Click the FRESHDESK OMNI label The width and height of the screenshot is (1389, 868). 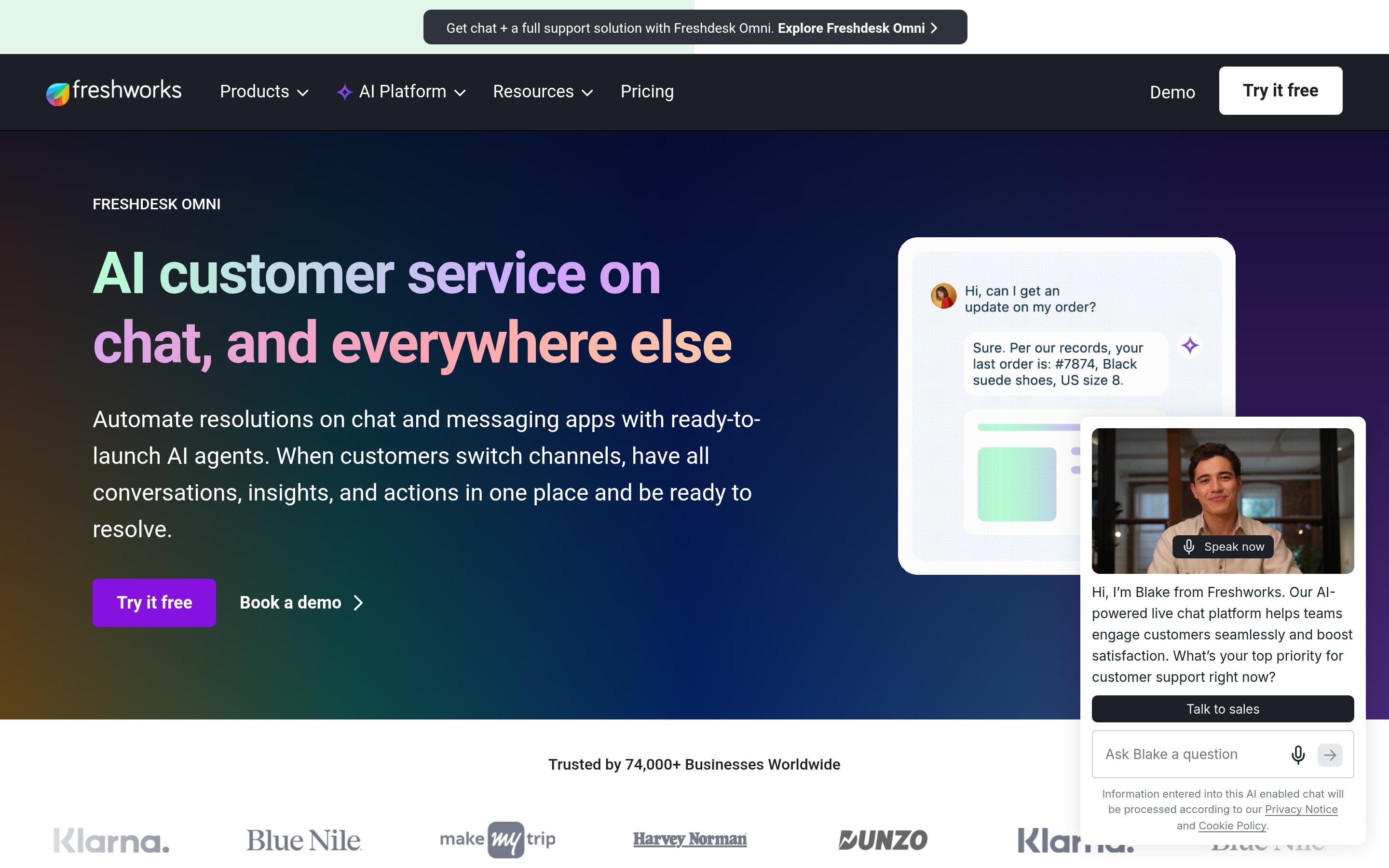(x=157, y=204)
